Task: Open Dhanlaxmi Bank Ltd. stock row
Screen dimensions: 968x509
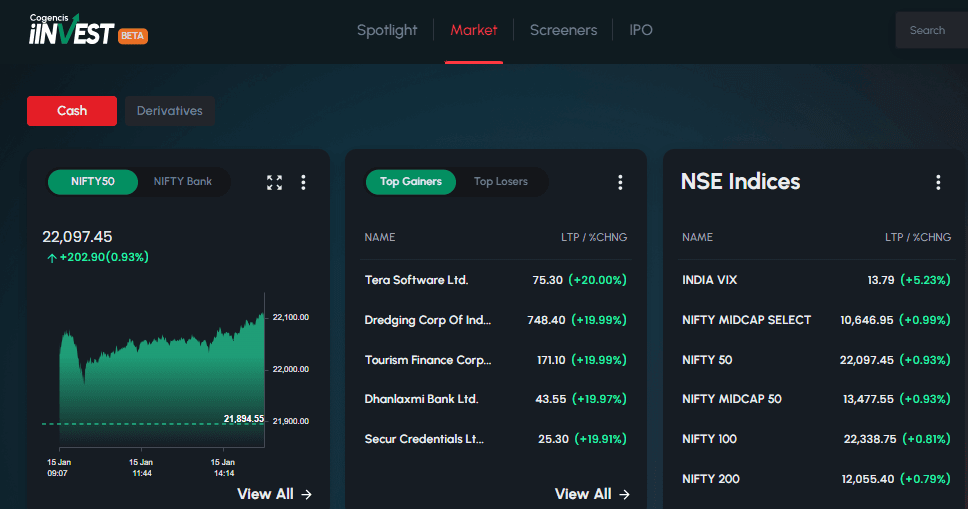Action: point(496,399)
